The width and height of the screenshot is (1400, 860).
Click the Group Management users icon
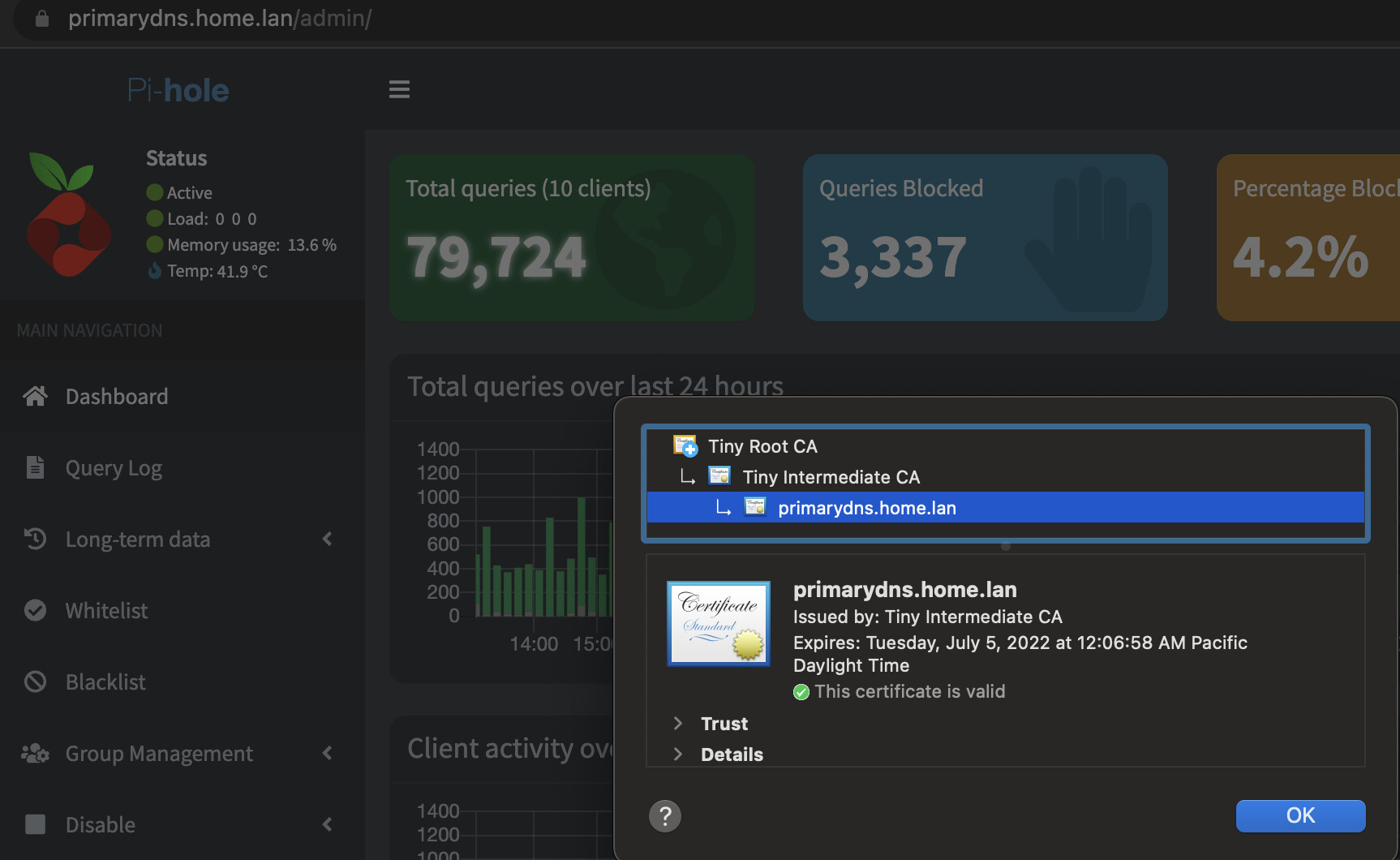tap(35, 753)
